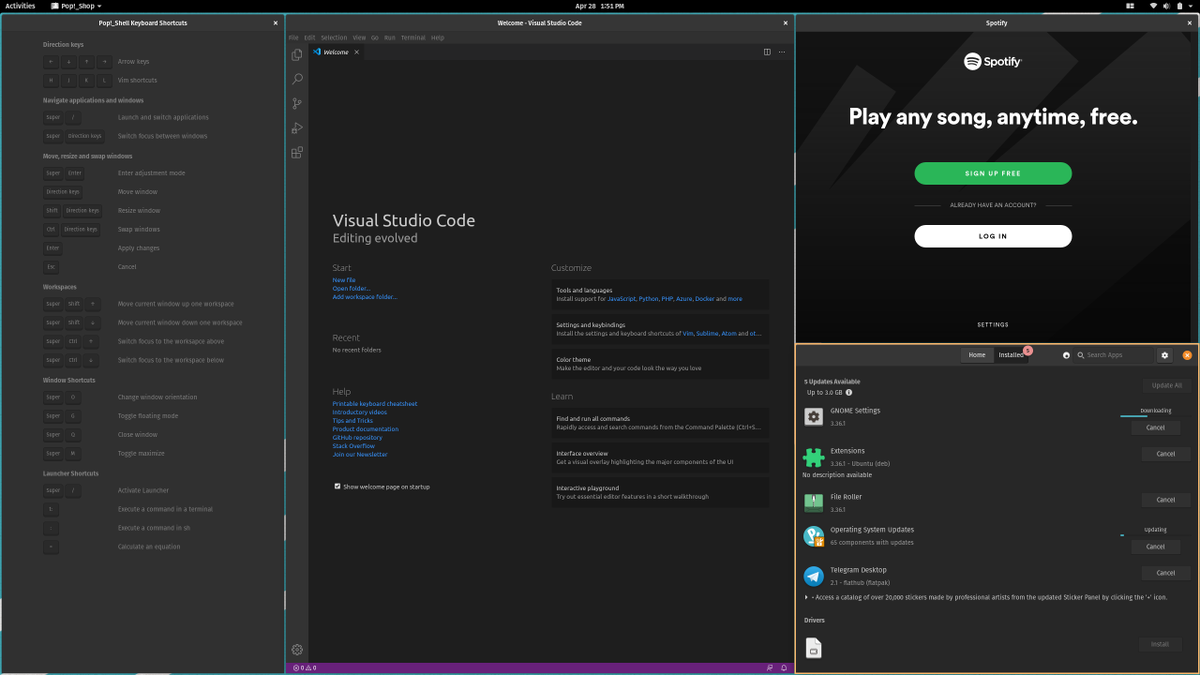Click the Pop!_Shop settings gear icon

[x=1164, y=355]
